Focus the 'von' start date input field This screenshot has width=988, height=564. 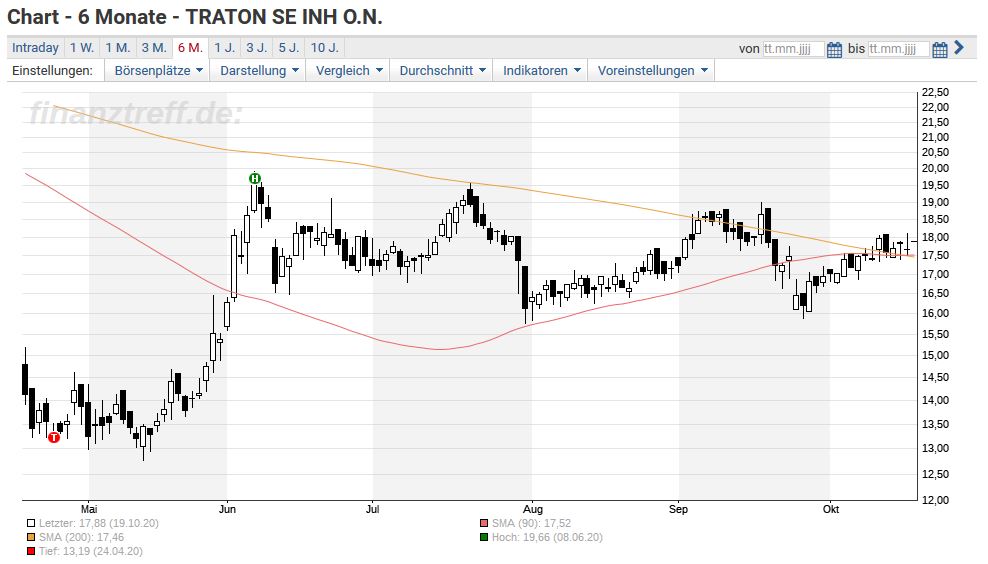tap(793, 49)
